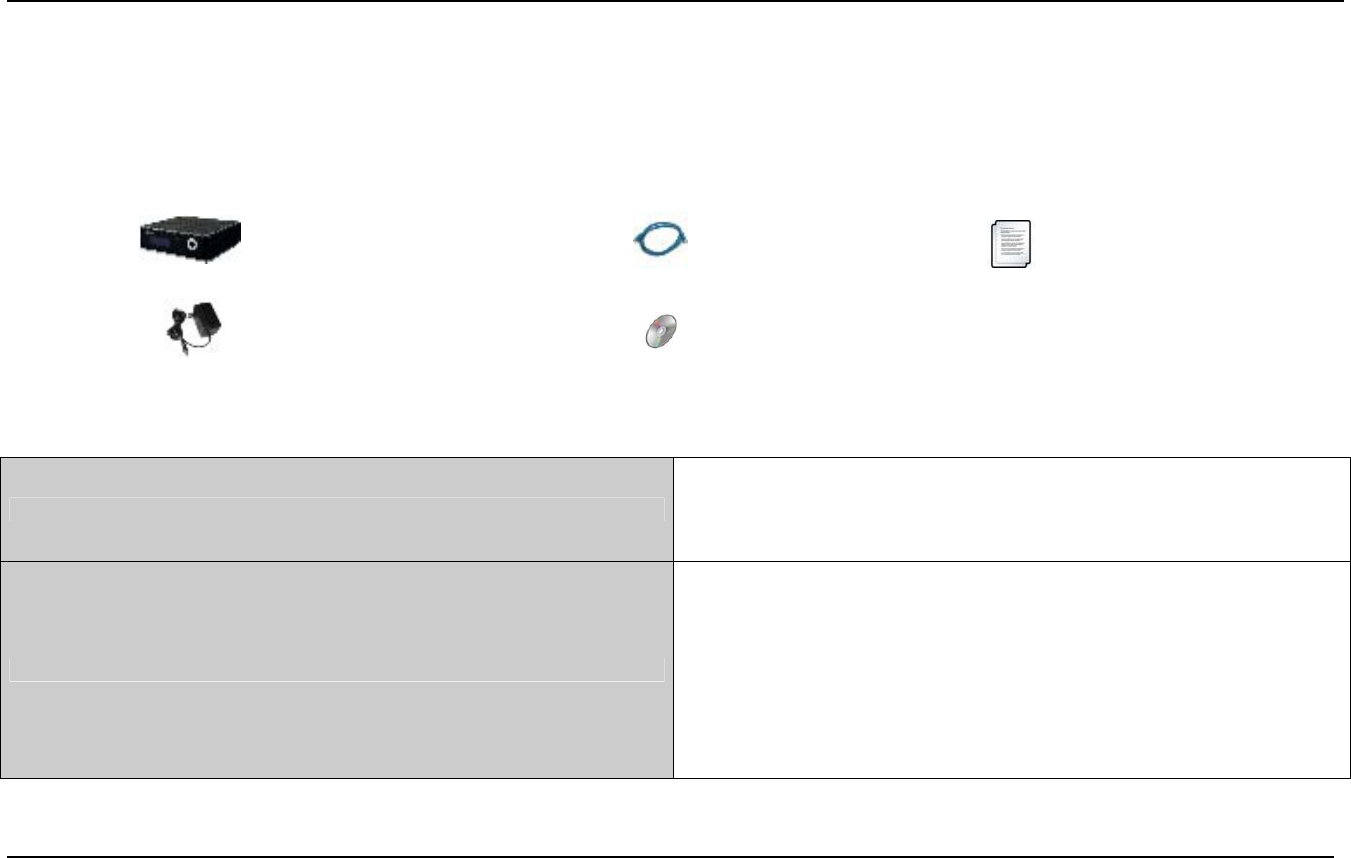The height and width of the screenshot is (858, 1351).
Task: Click the horizontal rule at the page top
Action: 675,1
